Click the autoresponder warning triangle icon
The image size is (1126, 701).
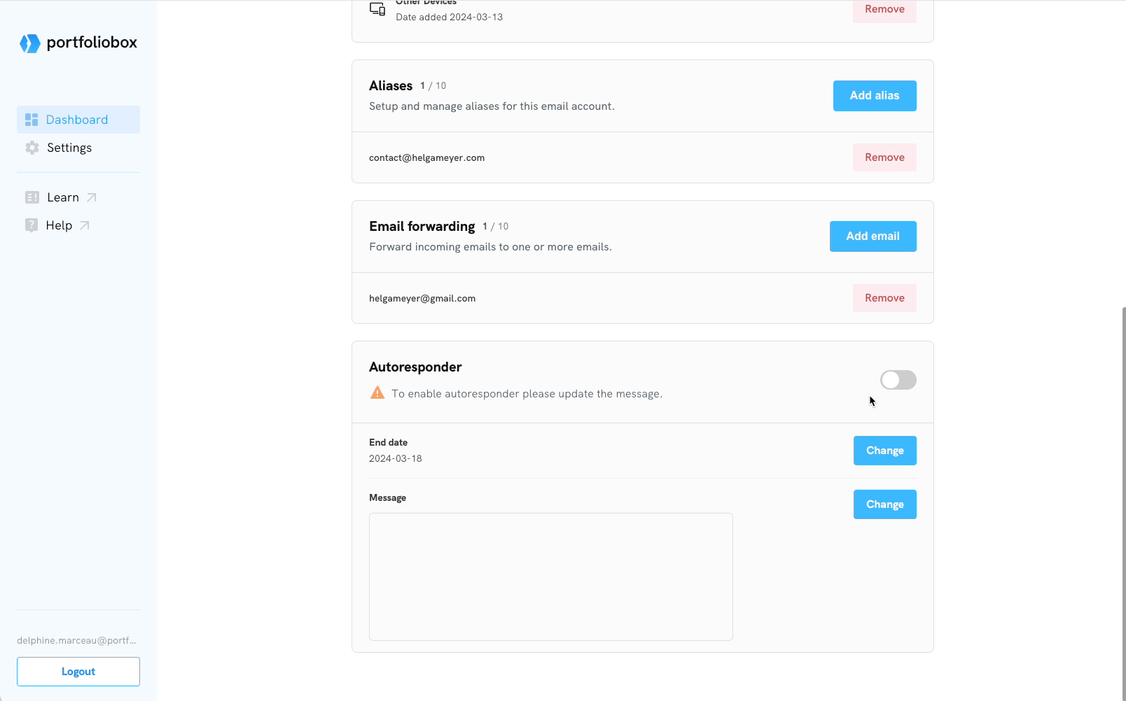(x=377, y=393)
